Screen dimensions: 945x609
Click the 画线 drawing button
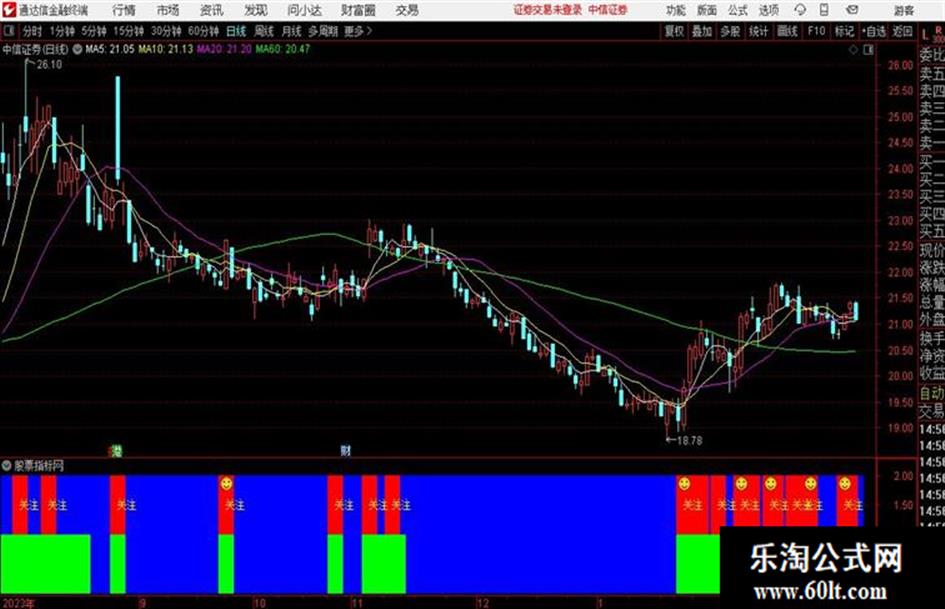[x=787, y=31]
